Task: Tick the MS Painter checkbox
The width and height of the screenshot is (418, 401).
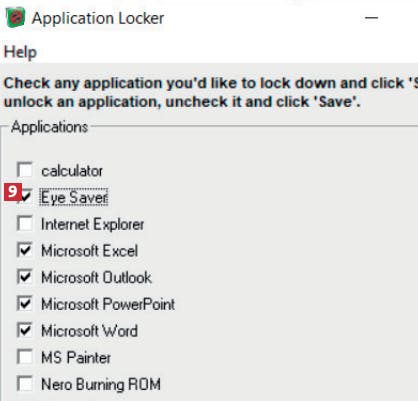Action: [25, 357]
